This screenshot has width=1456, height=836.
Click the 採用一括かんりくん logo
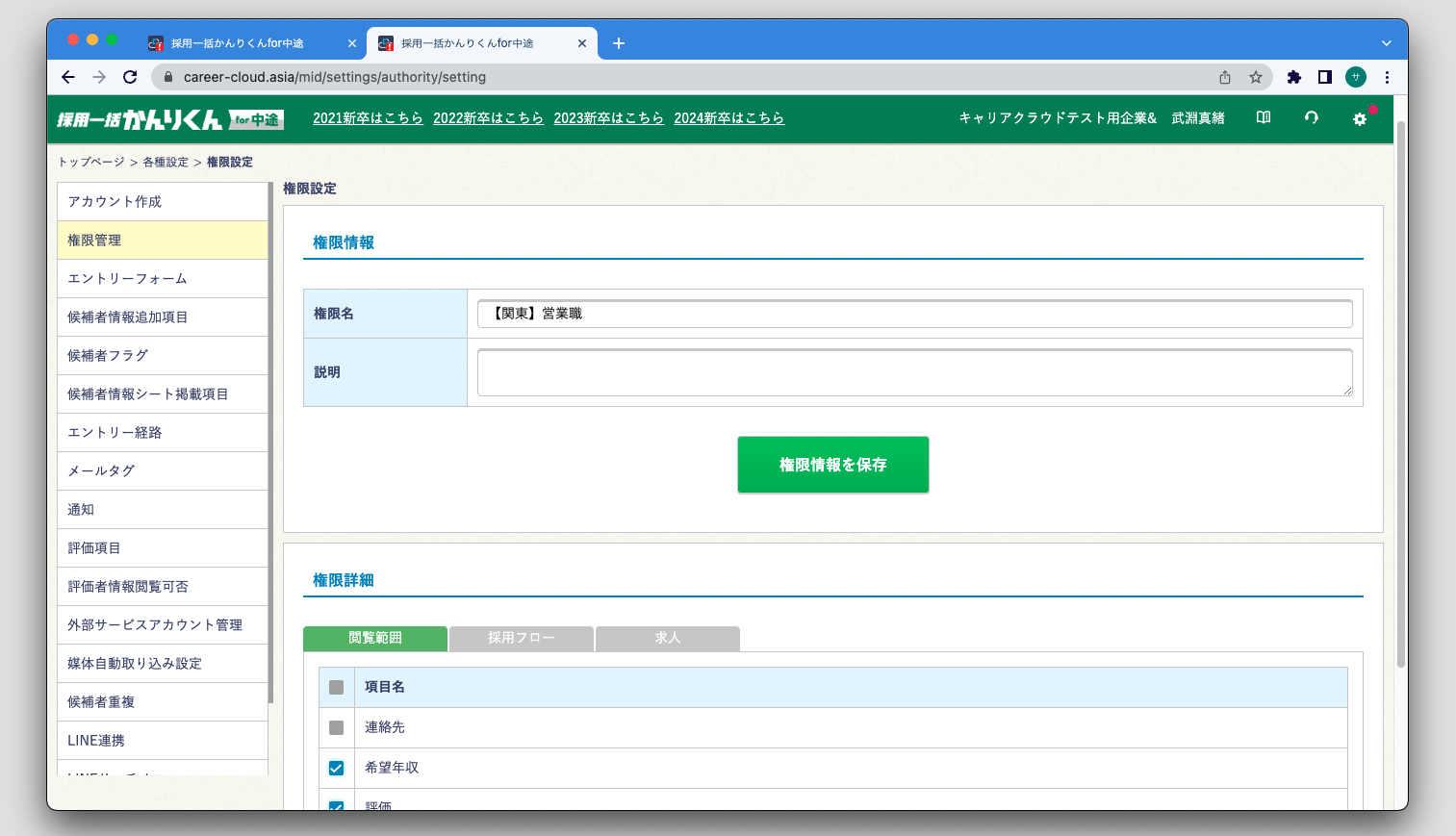[170, 119]
